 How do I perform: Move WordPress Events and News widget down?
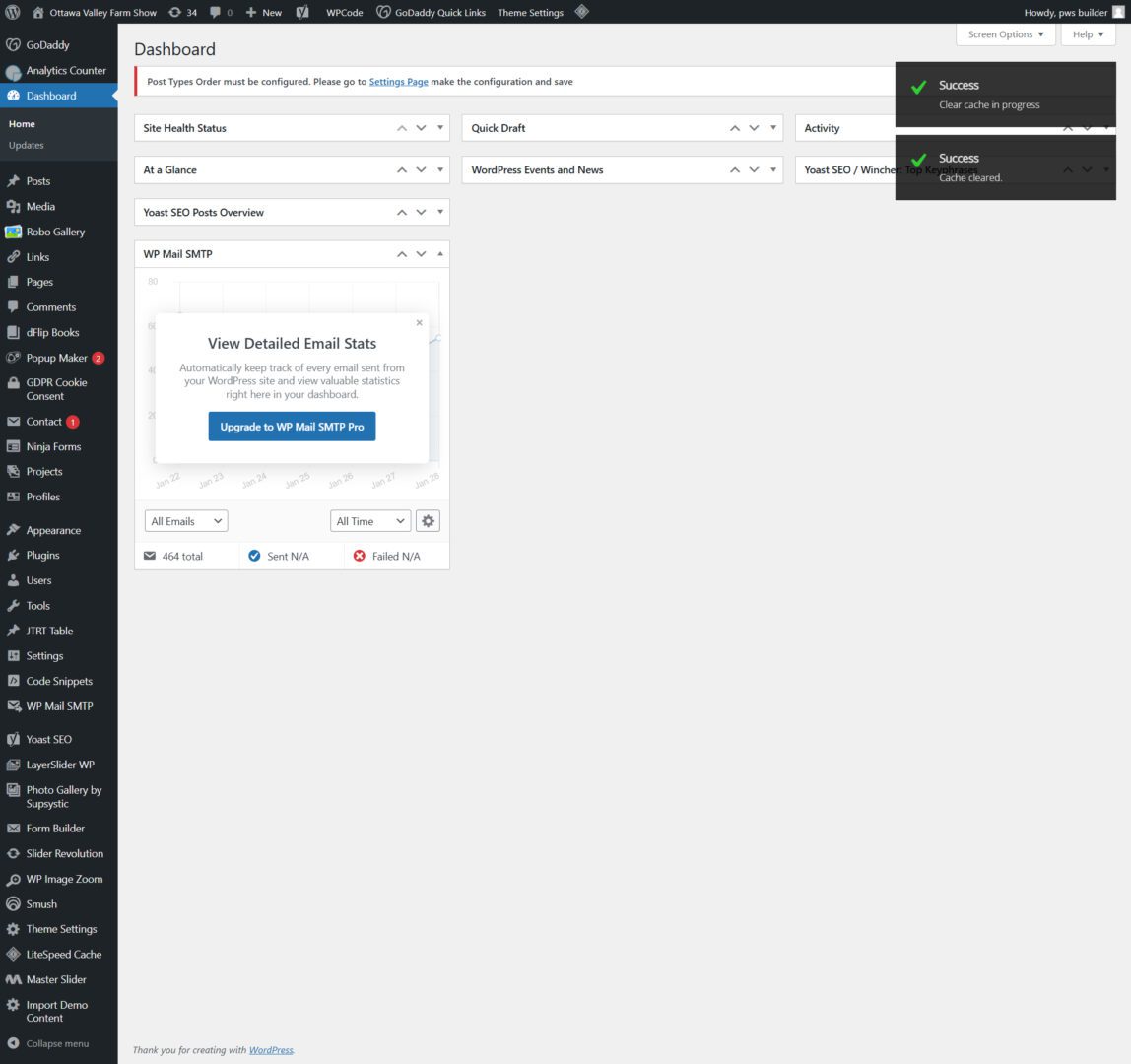(x=754, y=169)
